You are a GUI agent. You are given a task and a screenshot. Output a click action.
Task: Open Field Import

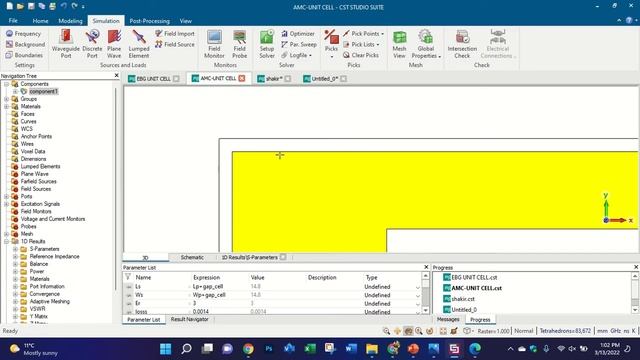[x=175, y=33]
